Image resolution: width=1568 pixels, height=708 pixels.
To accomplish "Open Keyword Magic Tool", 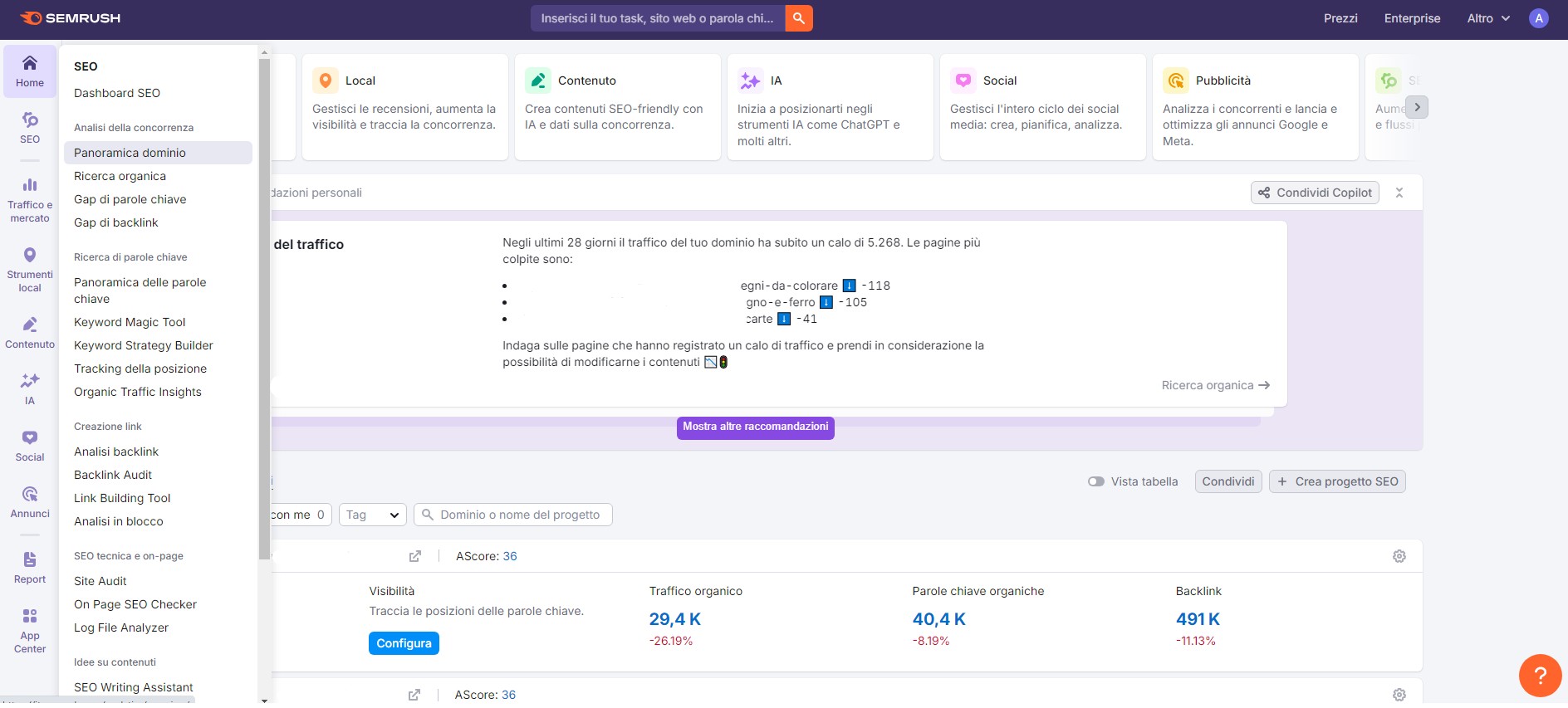I will click(130, 322).
